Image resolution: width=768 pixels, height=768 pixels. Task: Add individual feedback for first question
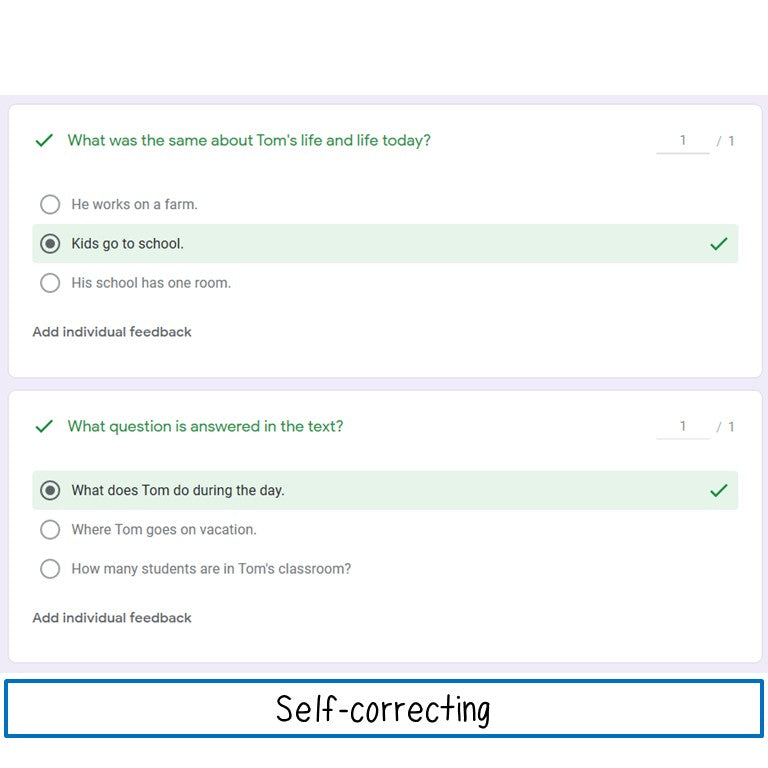[x=112, y=332]
